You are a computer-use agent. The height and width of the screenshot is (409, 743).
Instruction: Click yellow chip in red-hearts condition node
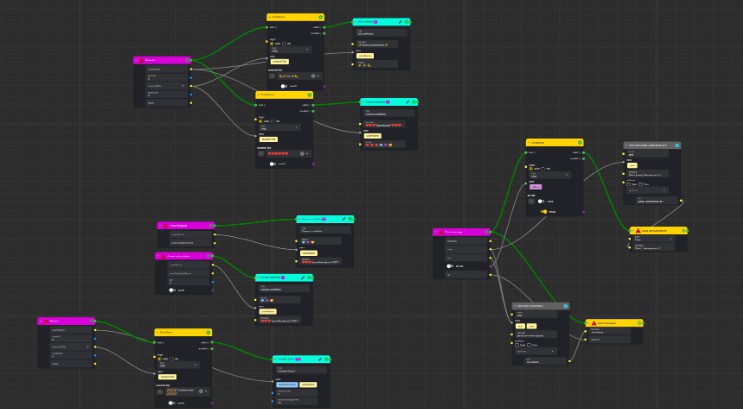click(269, 139)
